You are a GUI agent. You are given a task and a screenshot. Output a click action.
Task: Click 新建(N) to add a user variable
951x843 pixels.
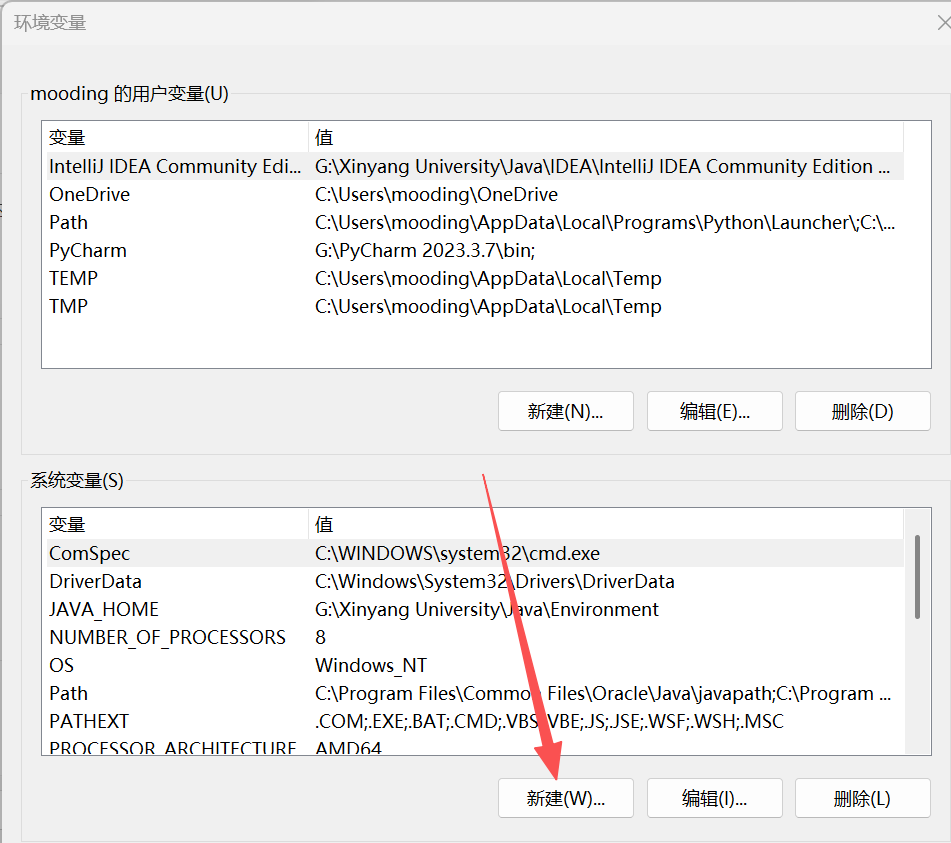click(565, 411)
